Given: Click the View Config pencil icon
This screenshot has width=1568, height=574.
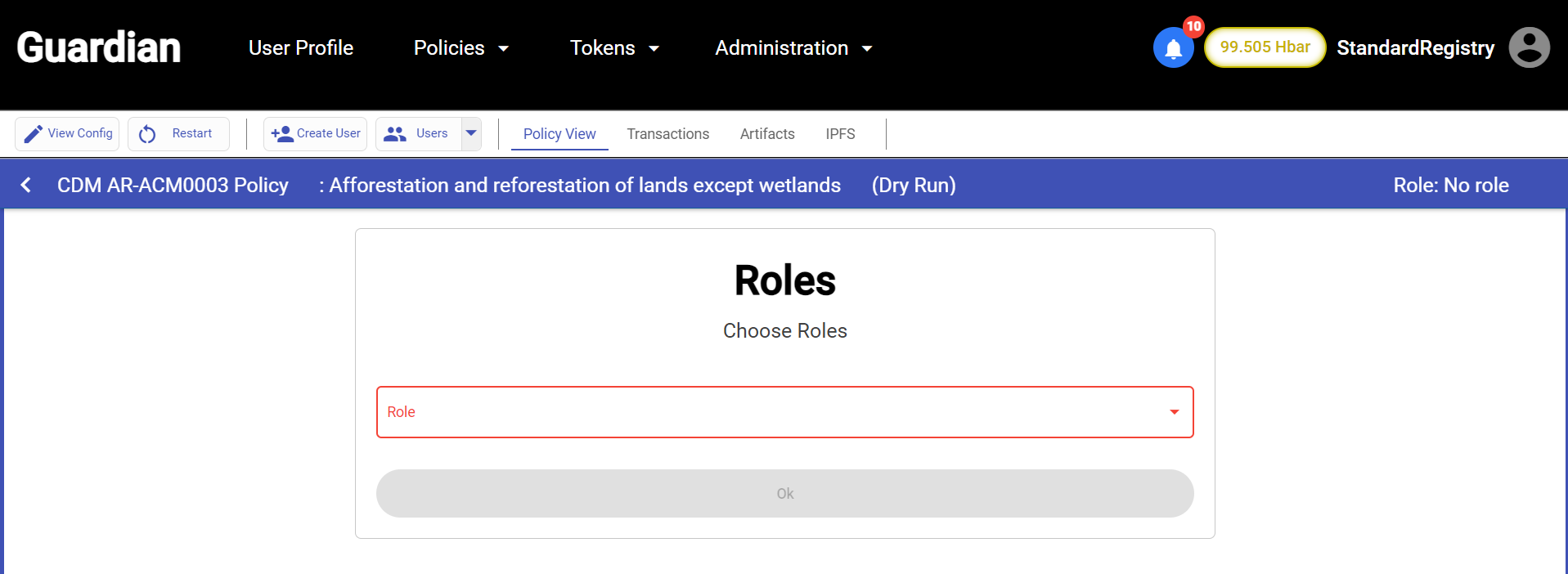Looking at the screenshot, I should click(x=33, y=134).
